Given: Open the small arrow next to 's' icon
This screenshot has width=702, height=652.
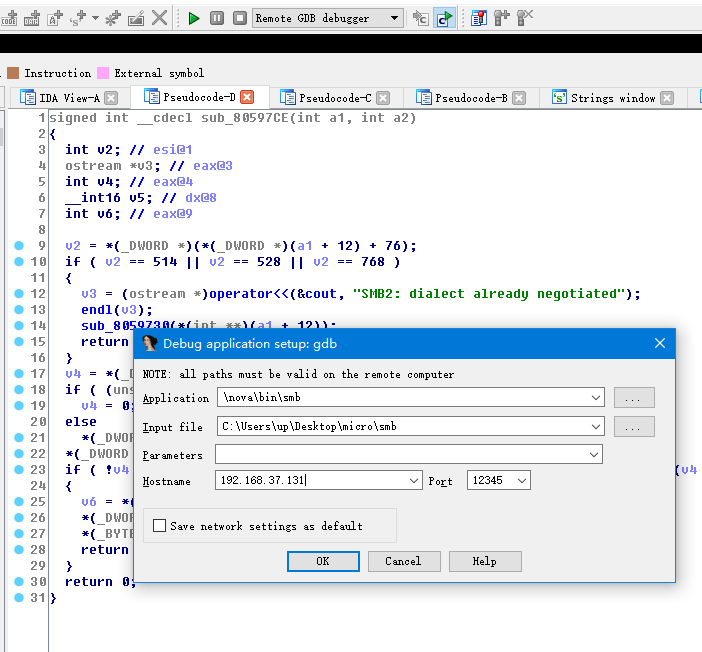Looking at the screenshot, I should (95, 18).
